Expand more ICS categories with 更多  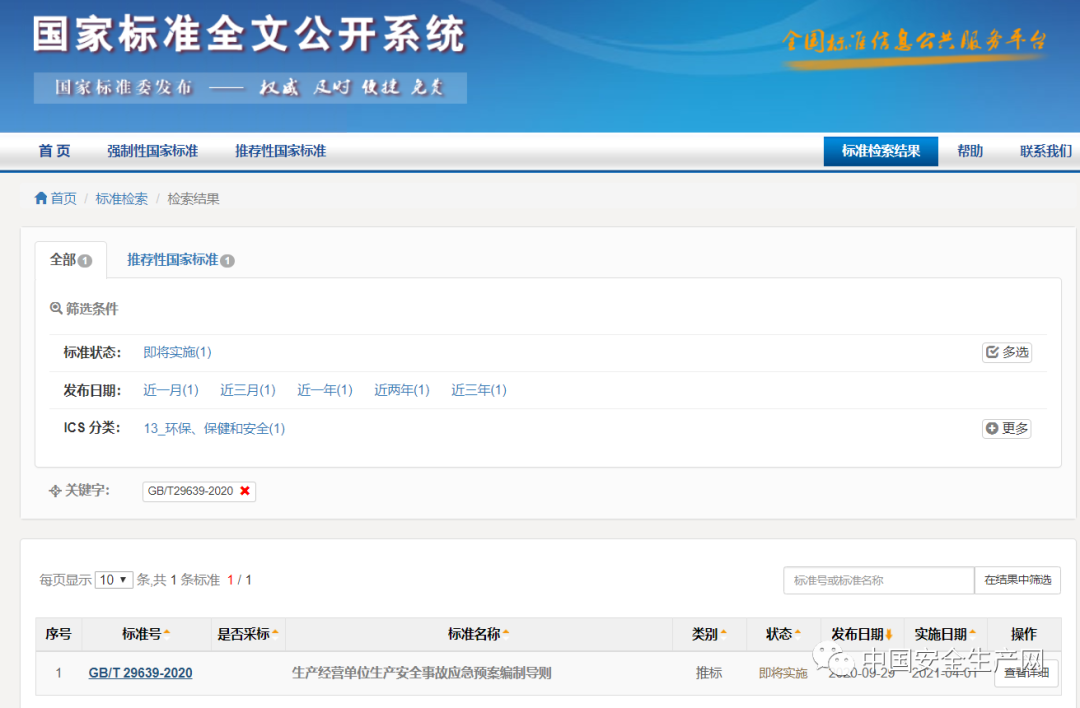pos(1006,428)
